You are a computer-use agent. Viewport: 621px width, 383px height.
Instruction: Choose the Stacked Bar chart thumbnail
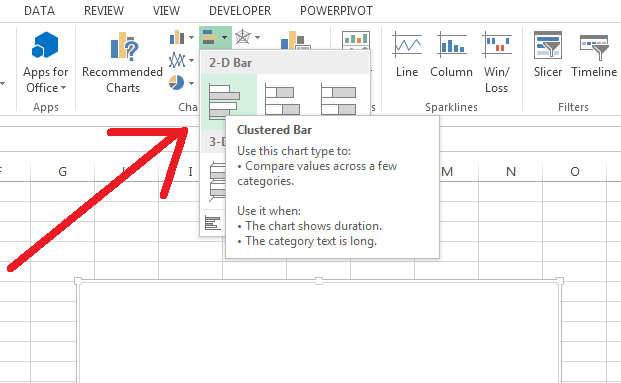tap(282, 98)
